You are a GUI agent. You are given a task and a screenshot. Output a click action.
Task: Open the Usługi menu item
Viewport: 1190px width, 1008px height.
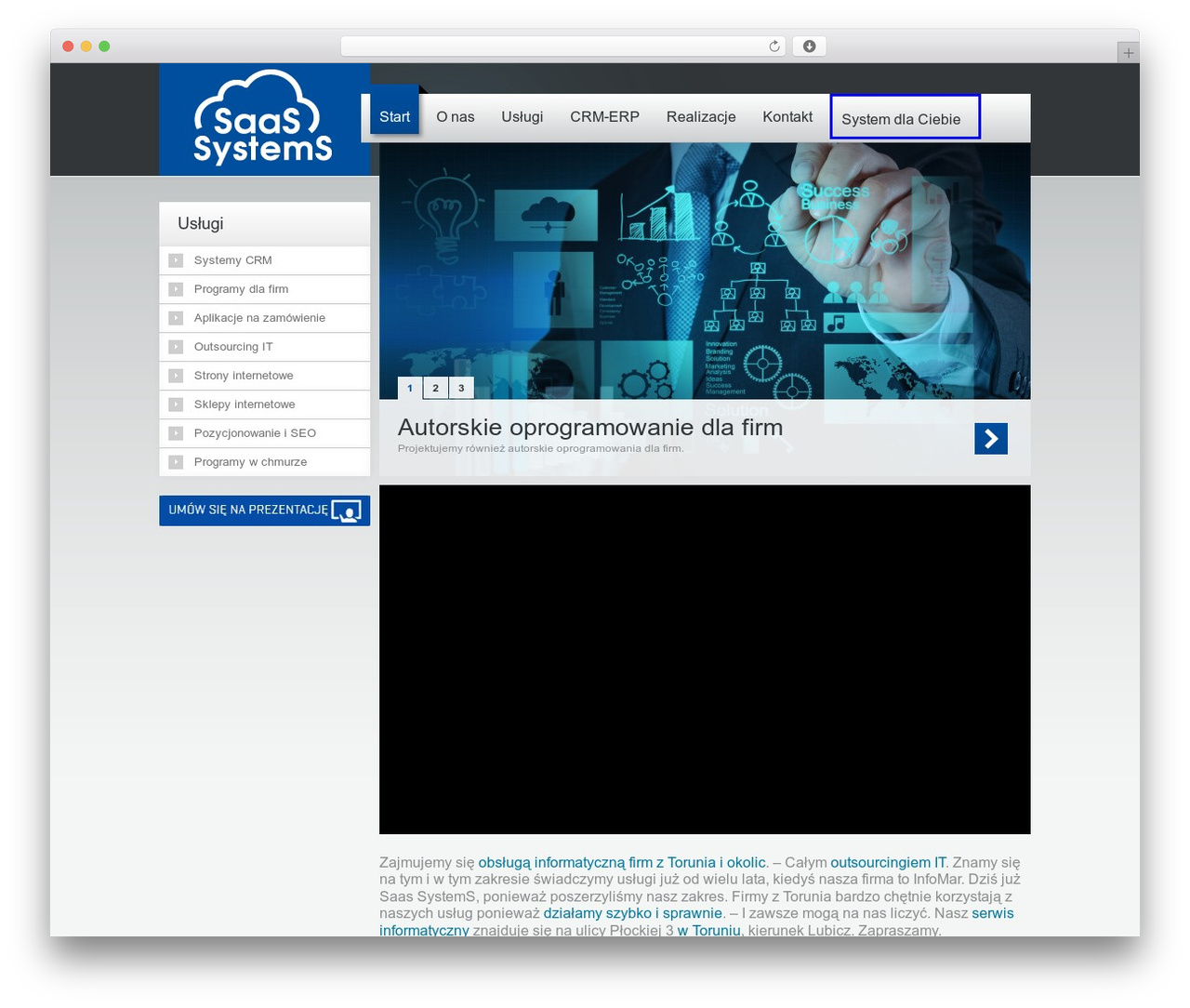point(522,116)
